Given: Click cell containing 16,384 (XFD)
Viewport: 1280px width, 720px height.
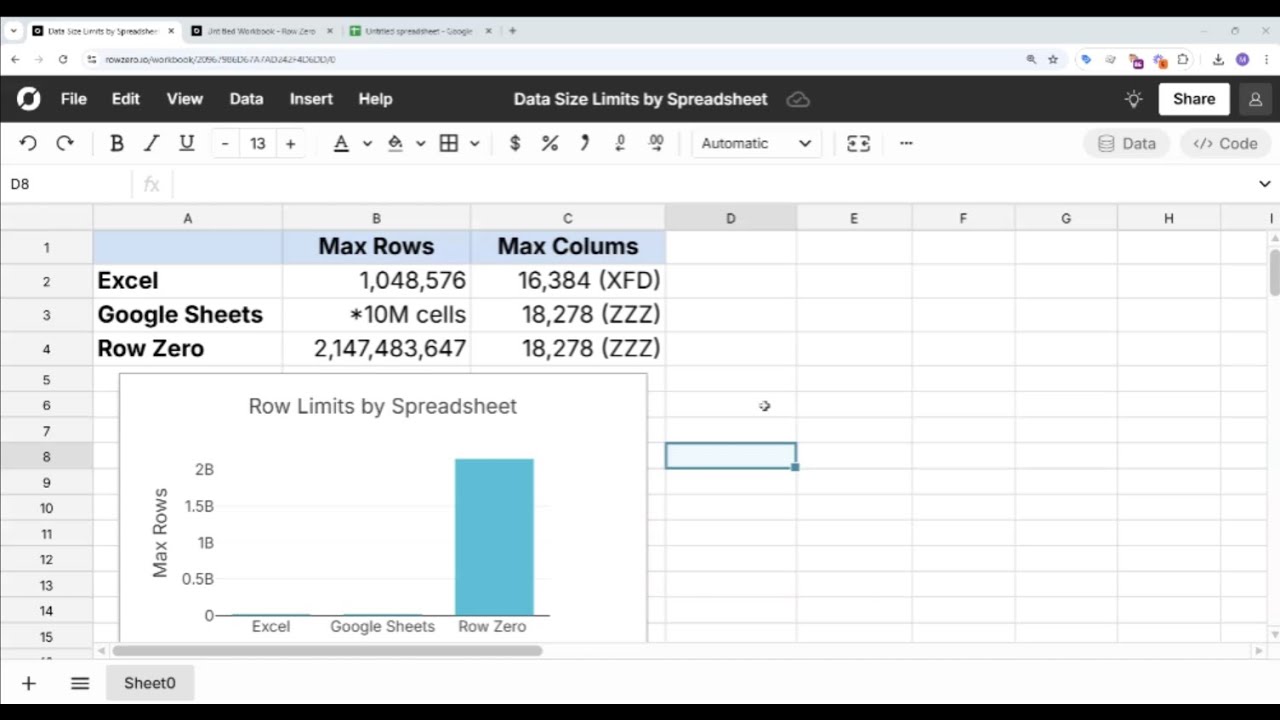Looking at the screenshot, I should [567, 280].
